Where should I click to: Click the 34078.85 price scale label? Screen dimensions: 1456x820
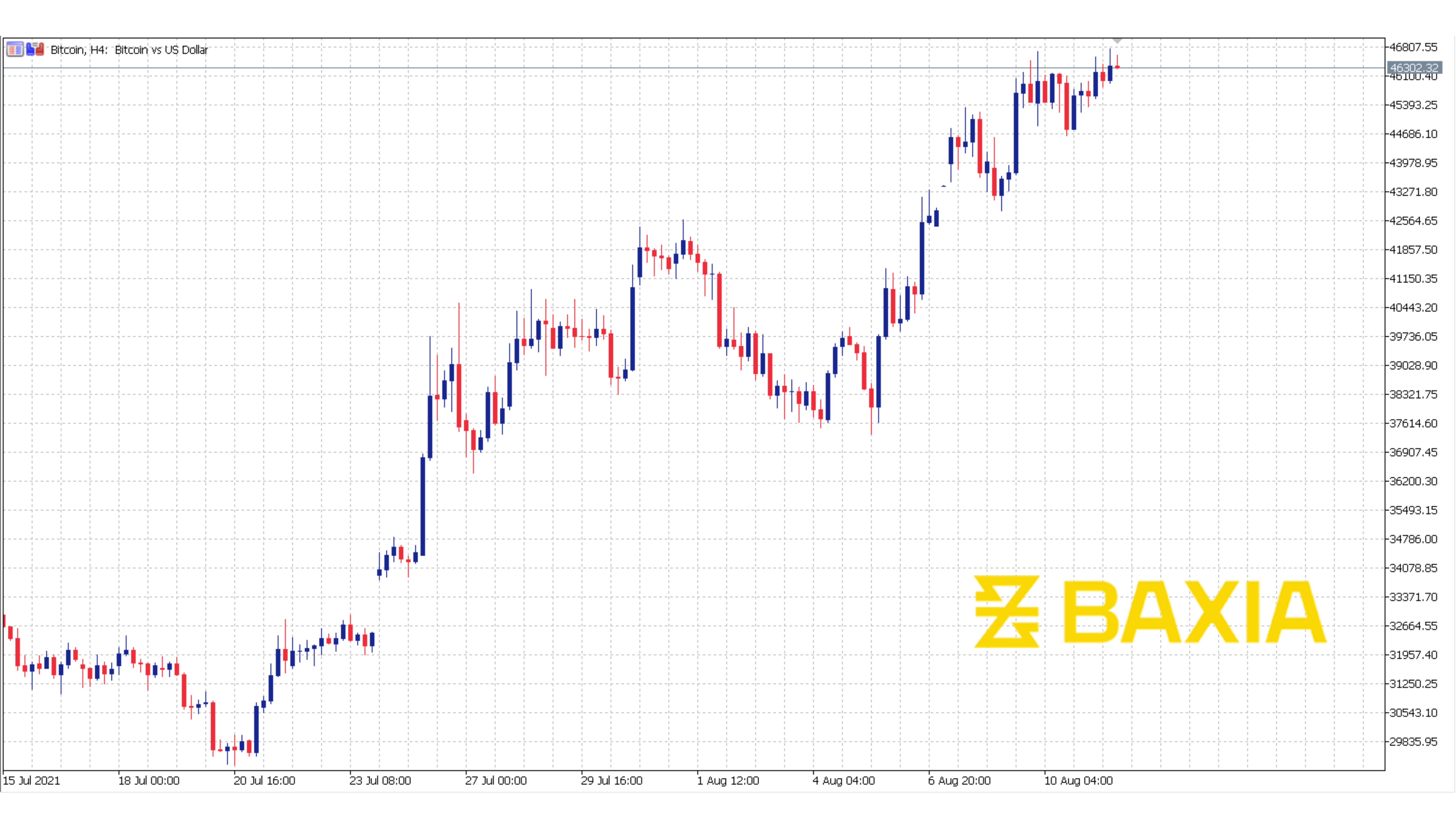1413,568
